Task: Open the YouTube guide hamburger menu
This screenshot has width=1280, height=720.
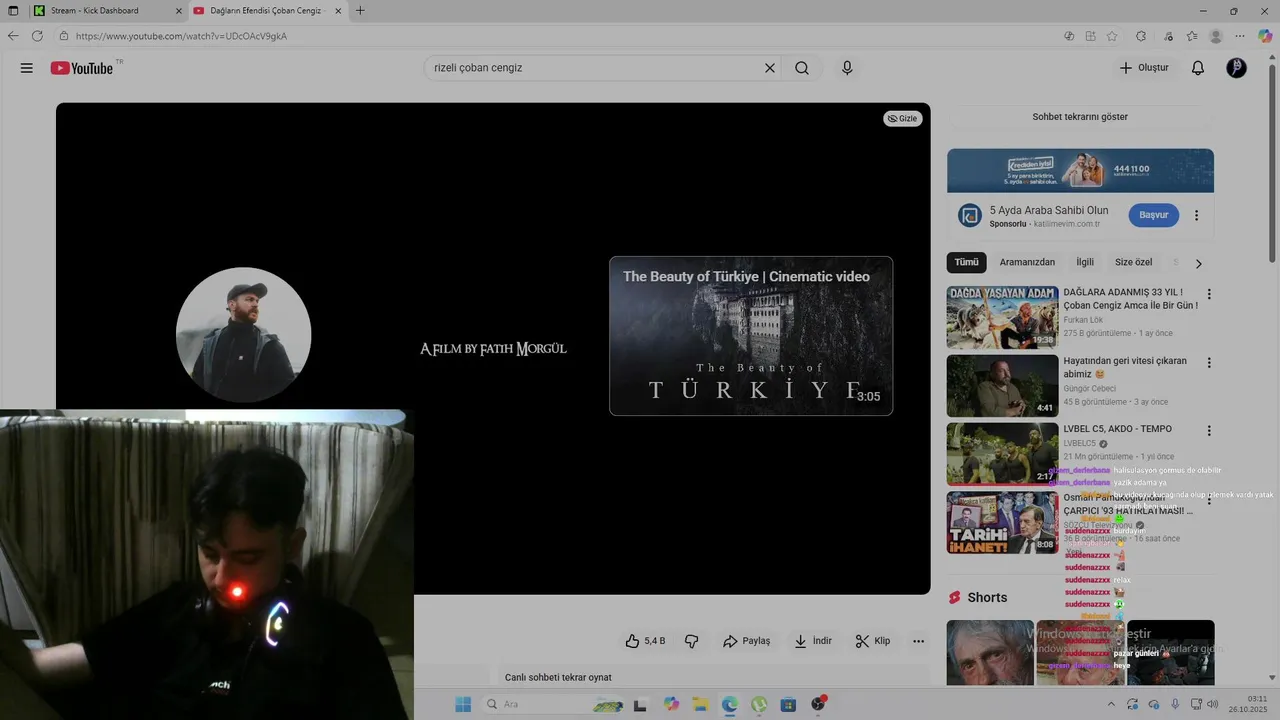Action: (x=27, y=68)
